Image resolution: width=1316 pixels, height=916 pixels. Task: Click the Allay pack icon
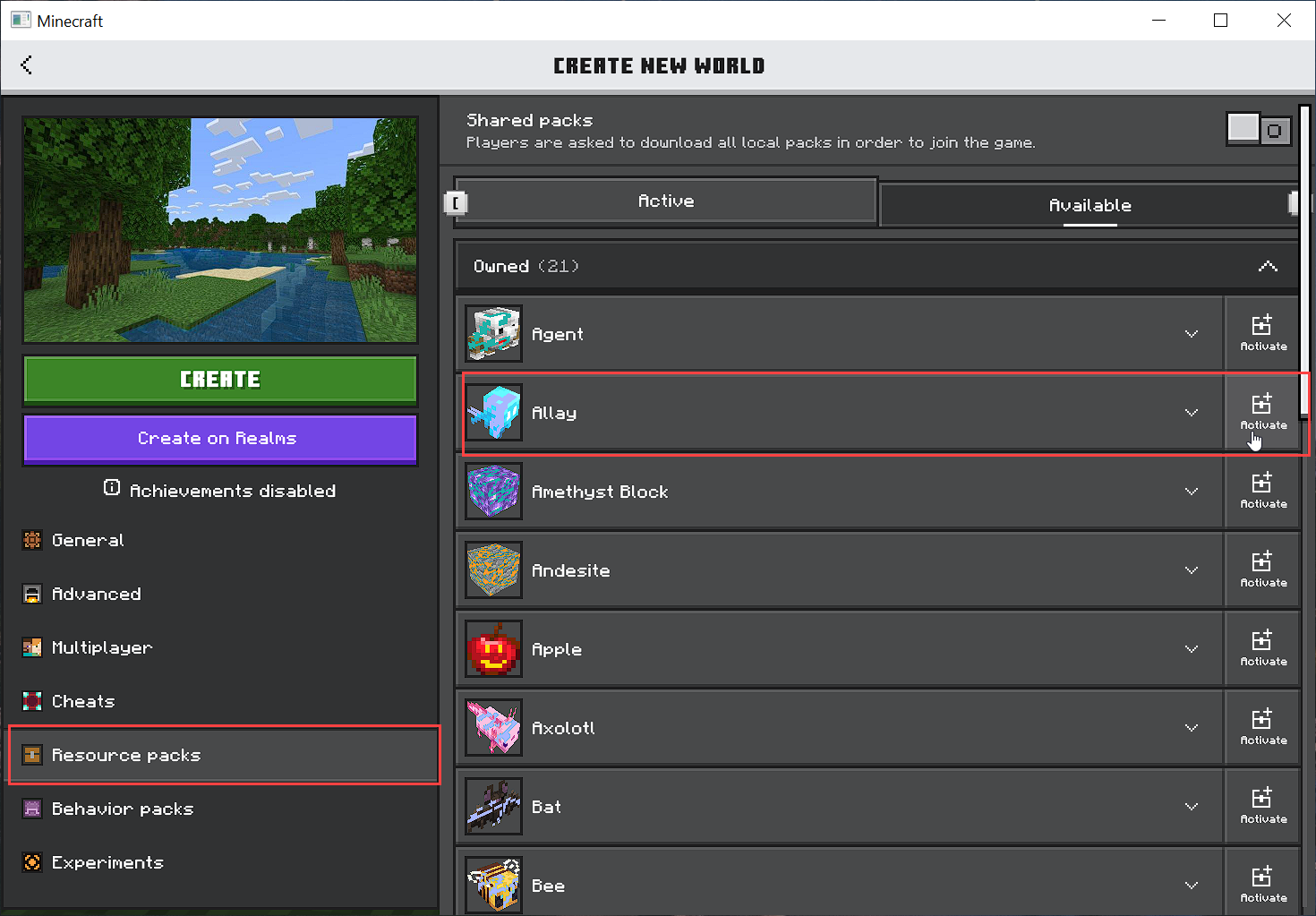click(494, 413)
